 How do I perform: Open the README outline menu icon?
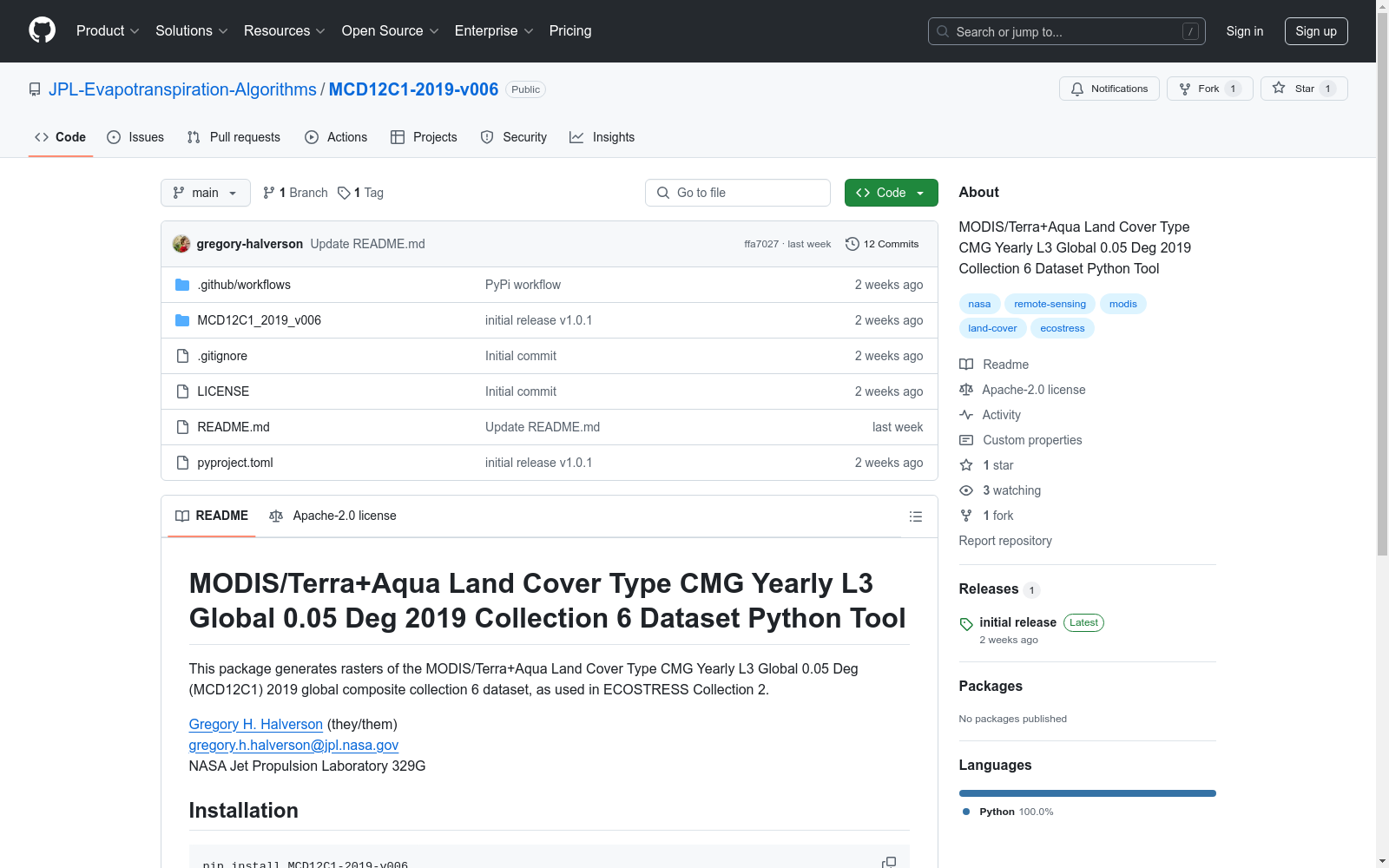click(916, 516)
